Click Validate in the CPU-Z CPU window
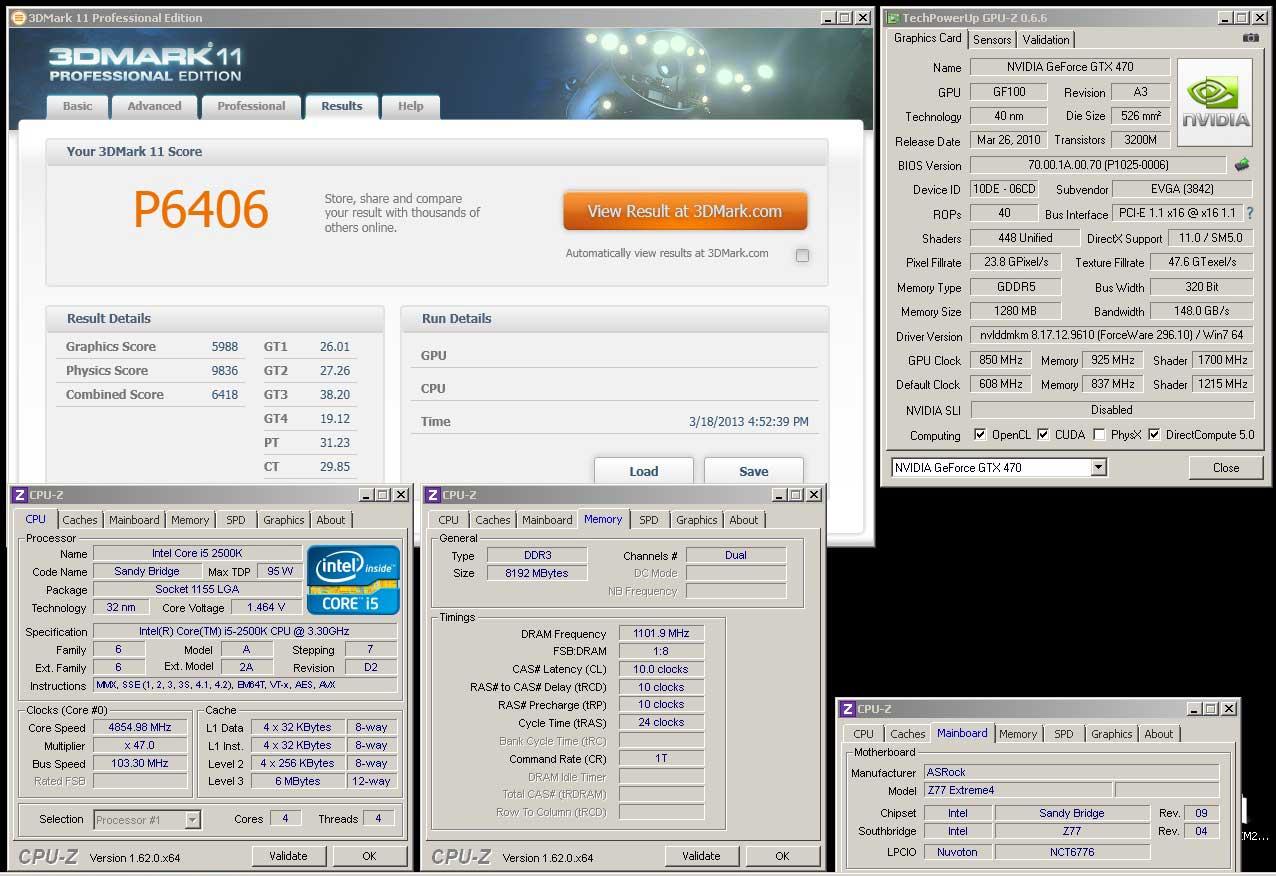This screenshot has width=1276, height=876. (x=288, y=856)
